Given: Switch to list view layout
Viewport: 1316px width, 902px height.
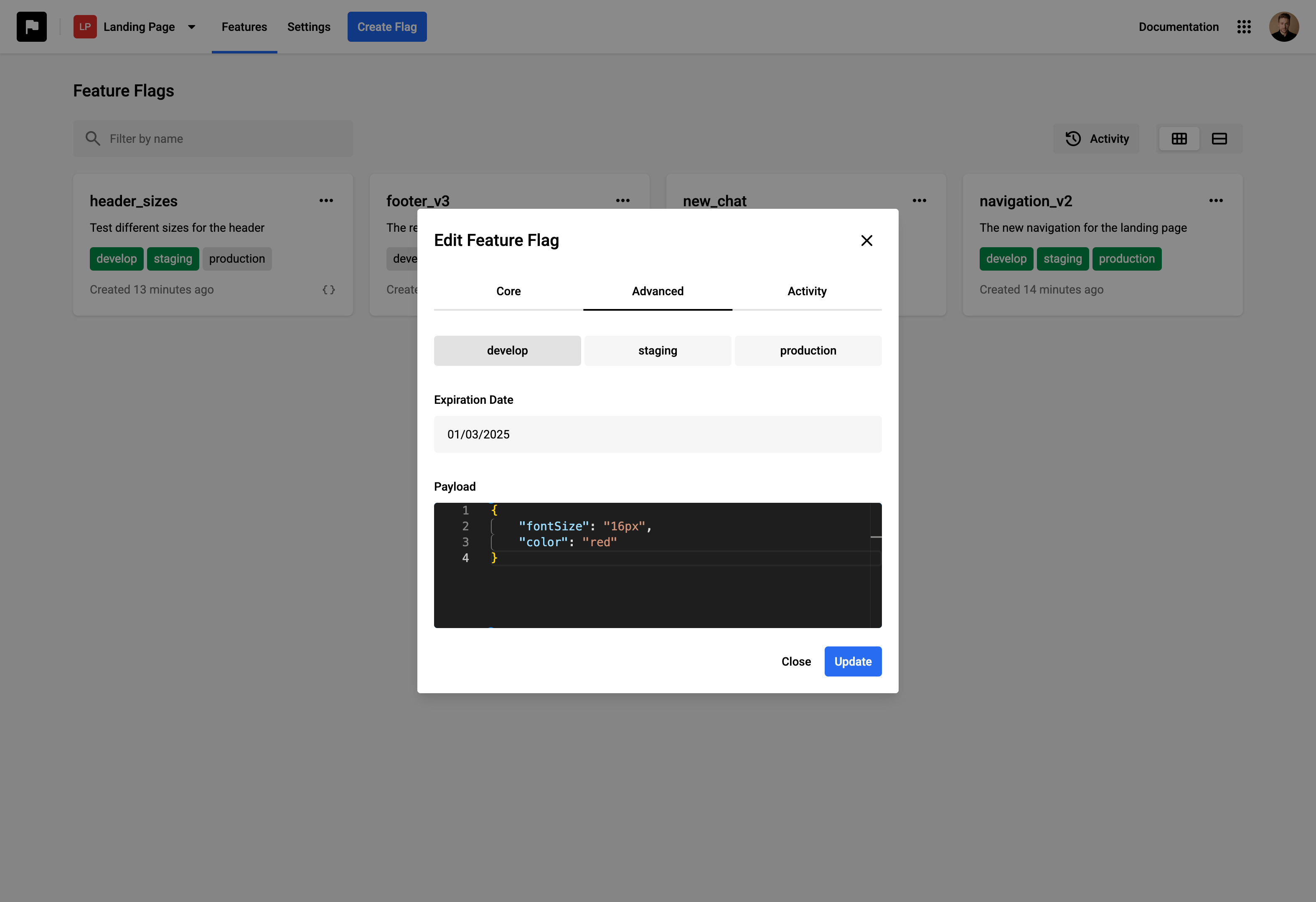Looking at the screenshot, I should pos(1219,139).
